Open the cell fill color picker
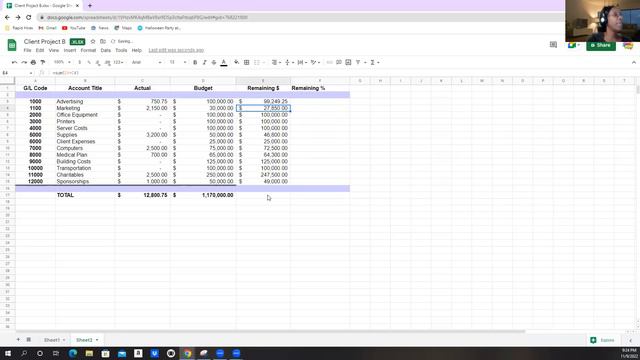640x360 pixels. tap(236, 62)
